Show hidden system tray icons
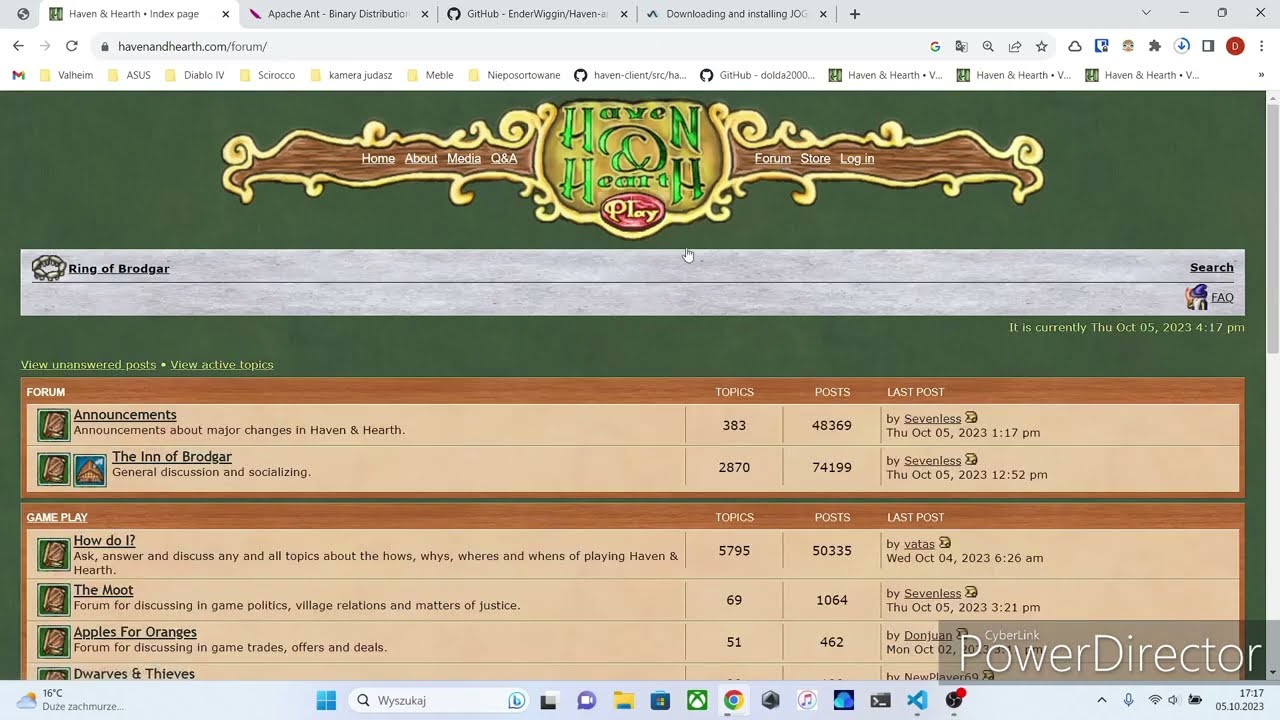 pyautogui.click(x=1102, y=700)
